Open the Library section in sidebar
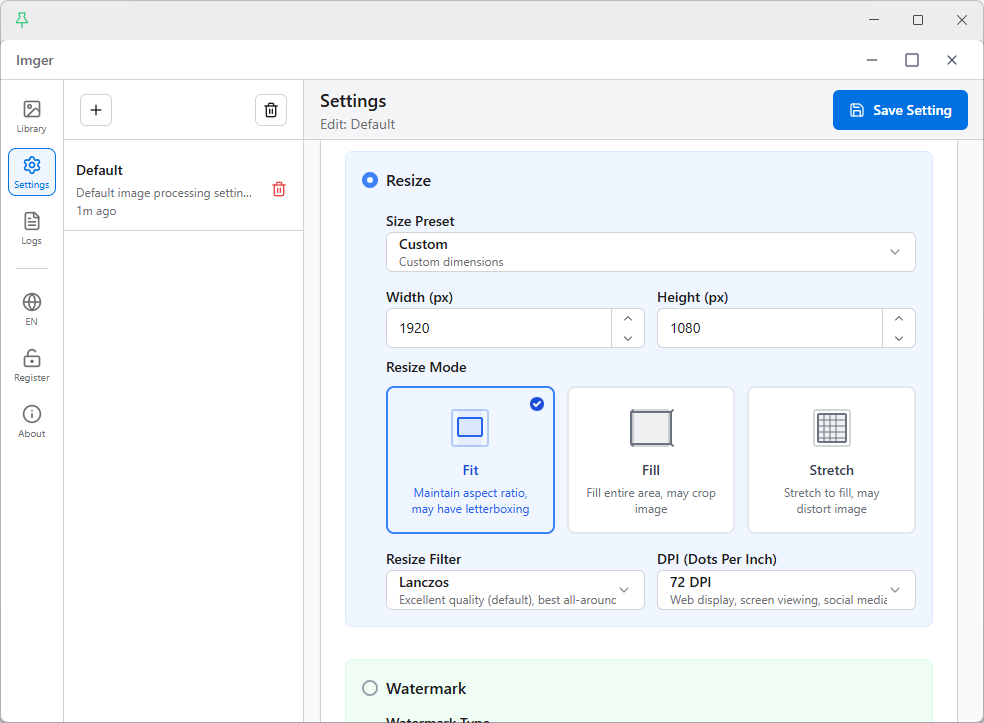984x723 pixels. pos(32,116)
